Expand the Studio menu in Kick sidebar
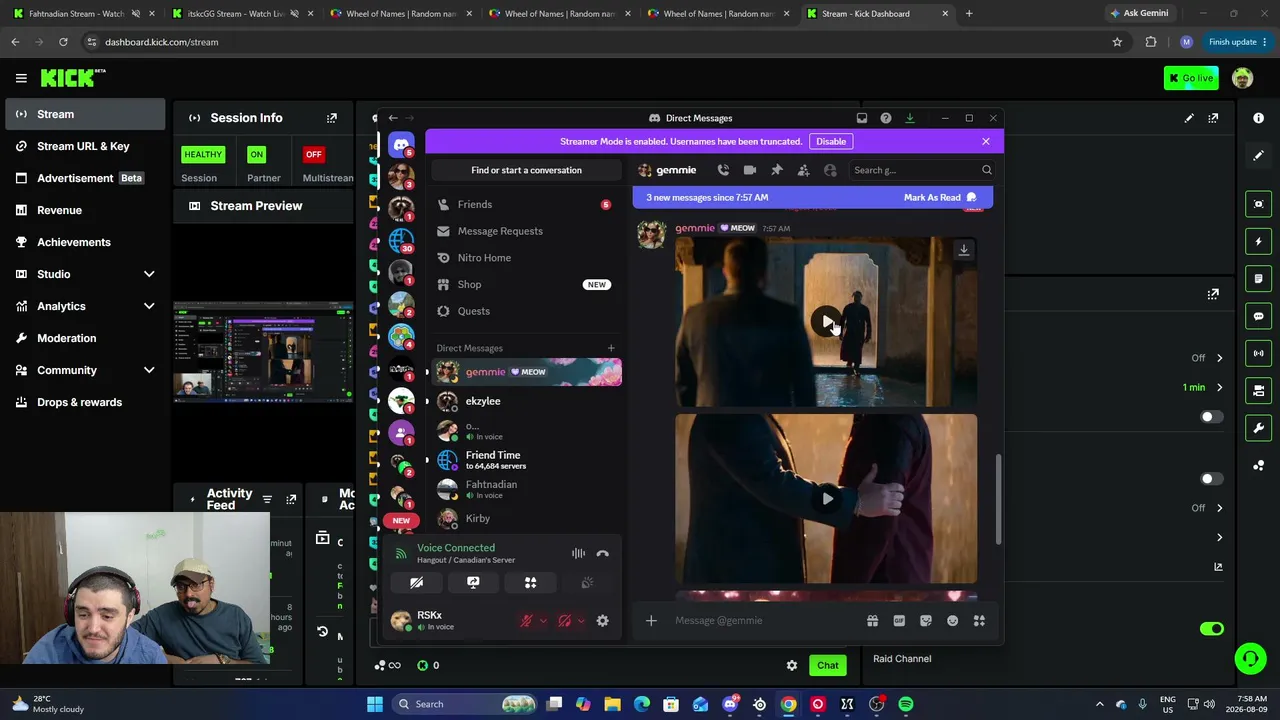1280x720 pixels. click(149, 274)
